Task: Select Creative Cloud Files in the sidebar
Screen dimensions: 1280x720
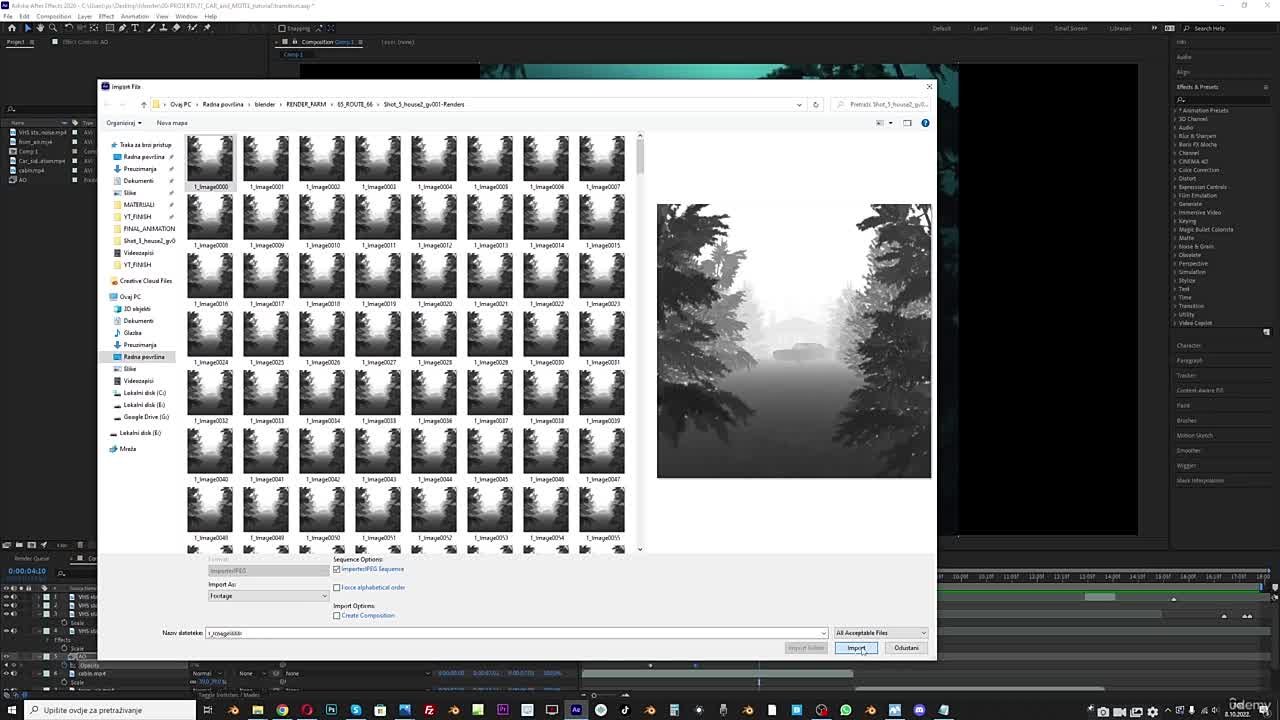Action: [146, 281]
